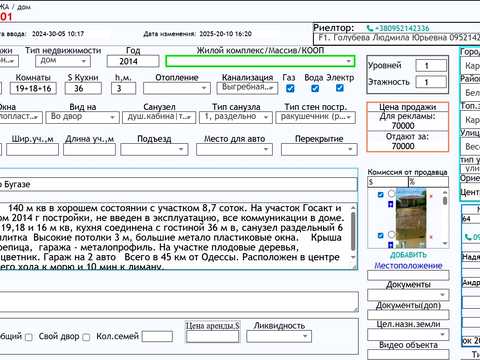This screenshot has width=480, height=360.
Task: Open the Отопление dropdown
Action: [177, 88]
